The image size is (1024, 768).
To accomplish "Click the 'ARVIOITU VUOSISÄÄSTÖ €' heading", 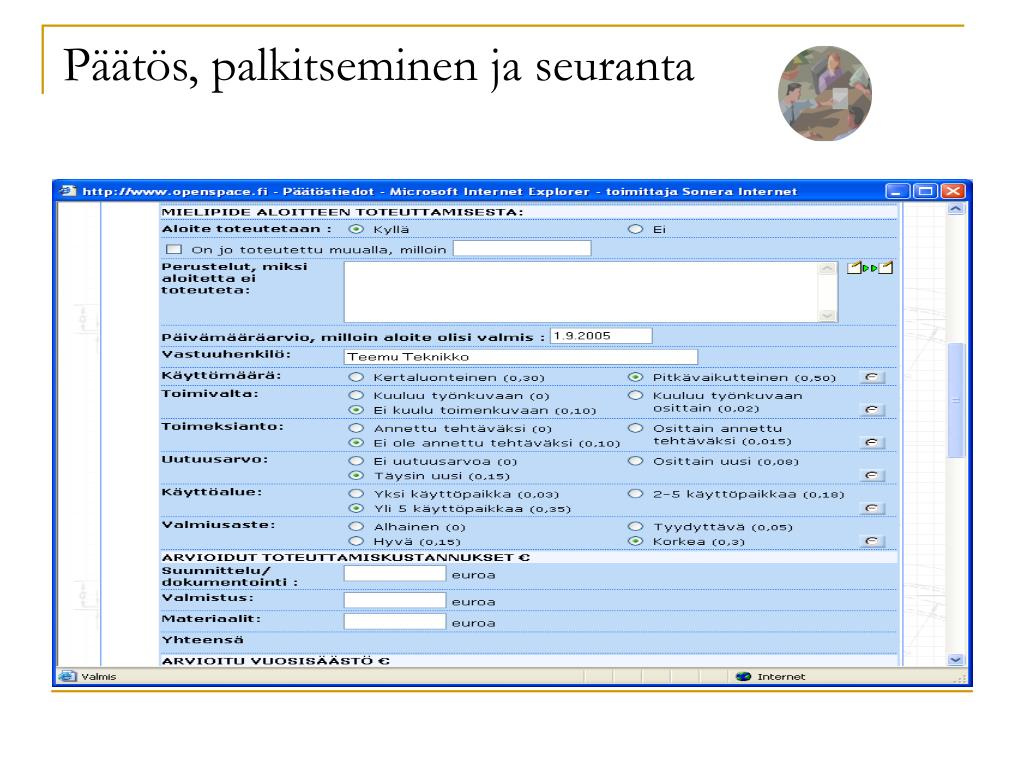I will (276, 661).
